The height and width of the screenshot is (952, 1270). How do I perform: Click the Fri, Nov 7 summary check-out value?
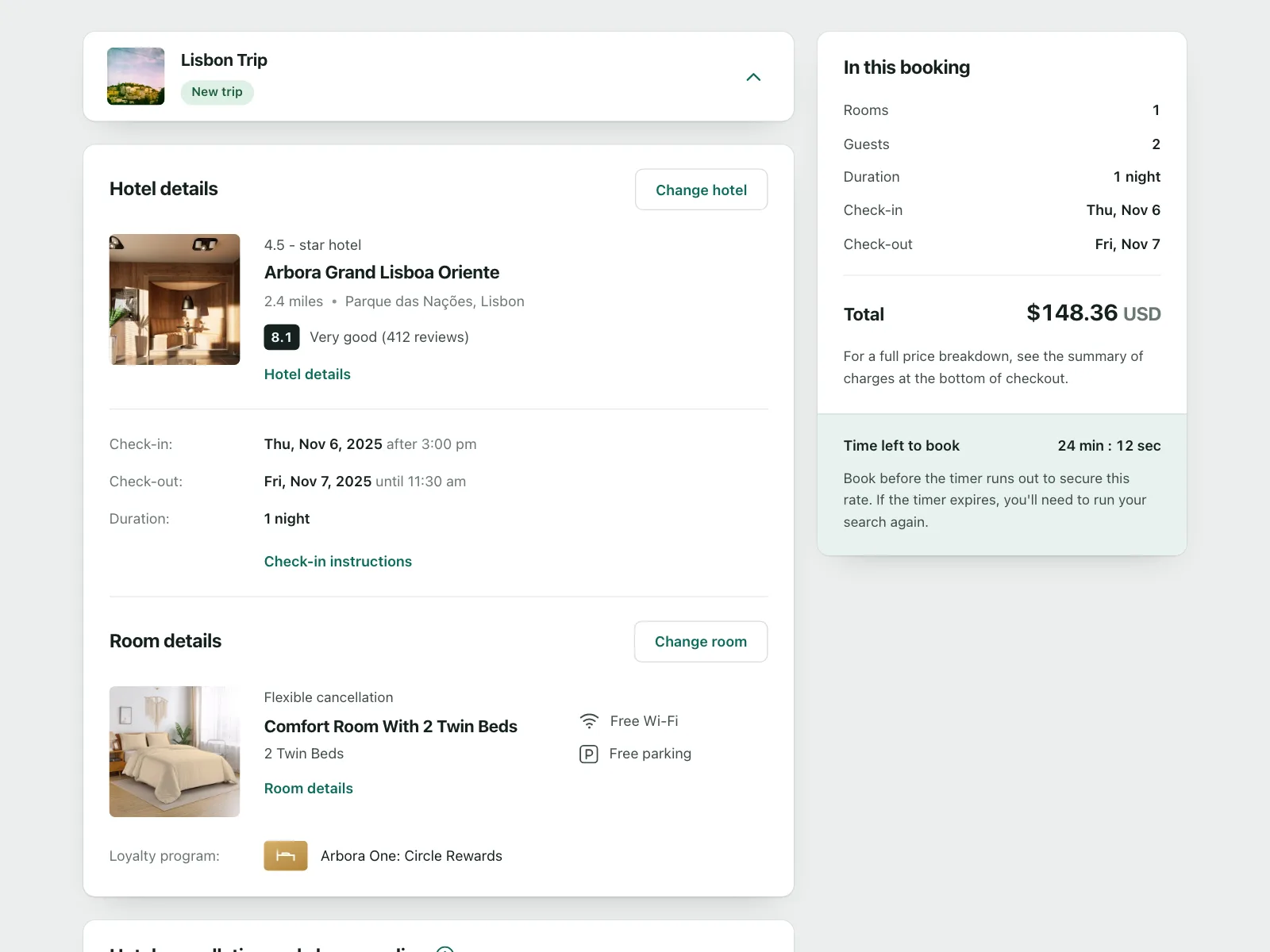pyautogui.click(x=1128, y=244)
